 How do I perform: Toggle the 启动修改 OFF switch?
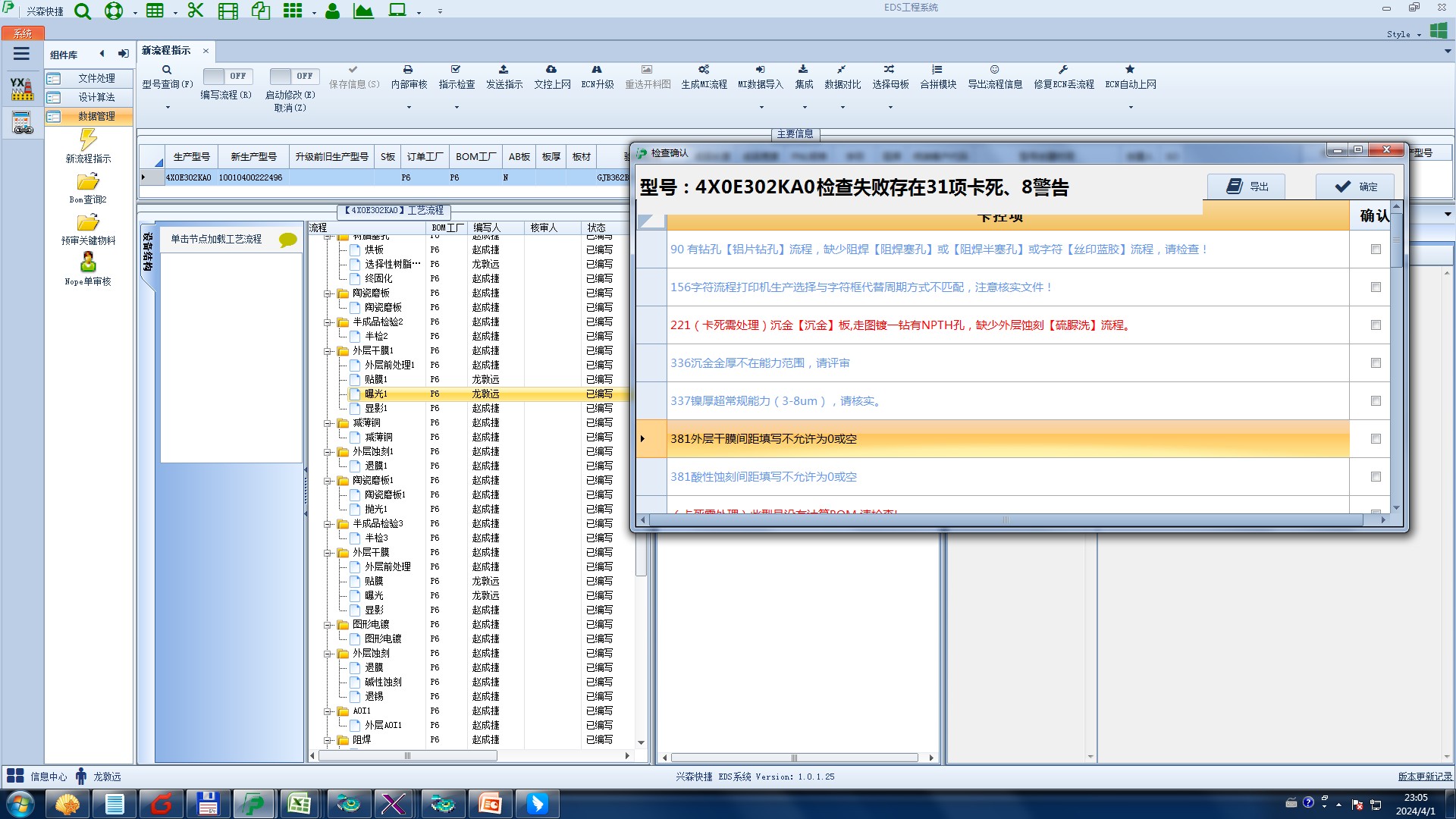pos(294,76)
